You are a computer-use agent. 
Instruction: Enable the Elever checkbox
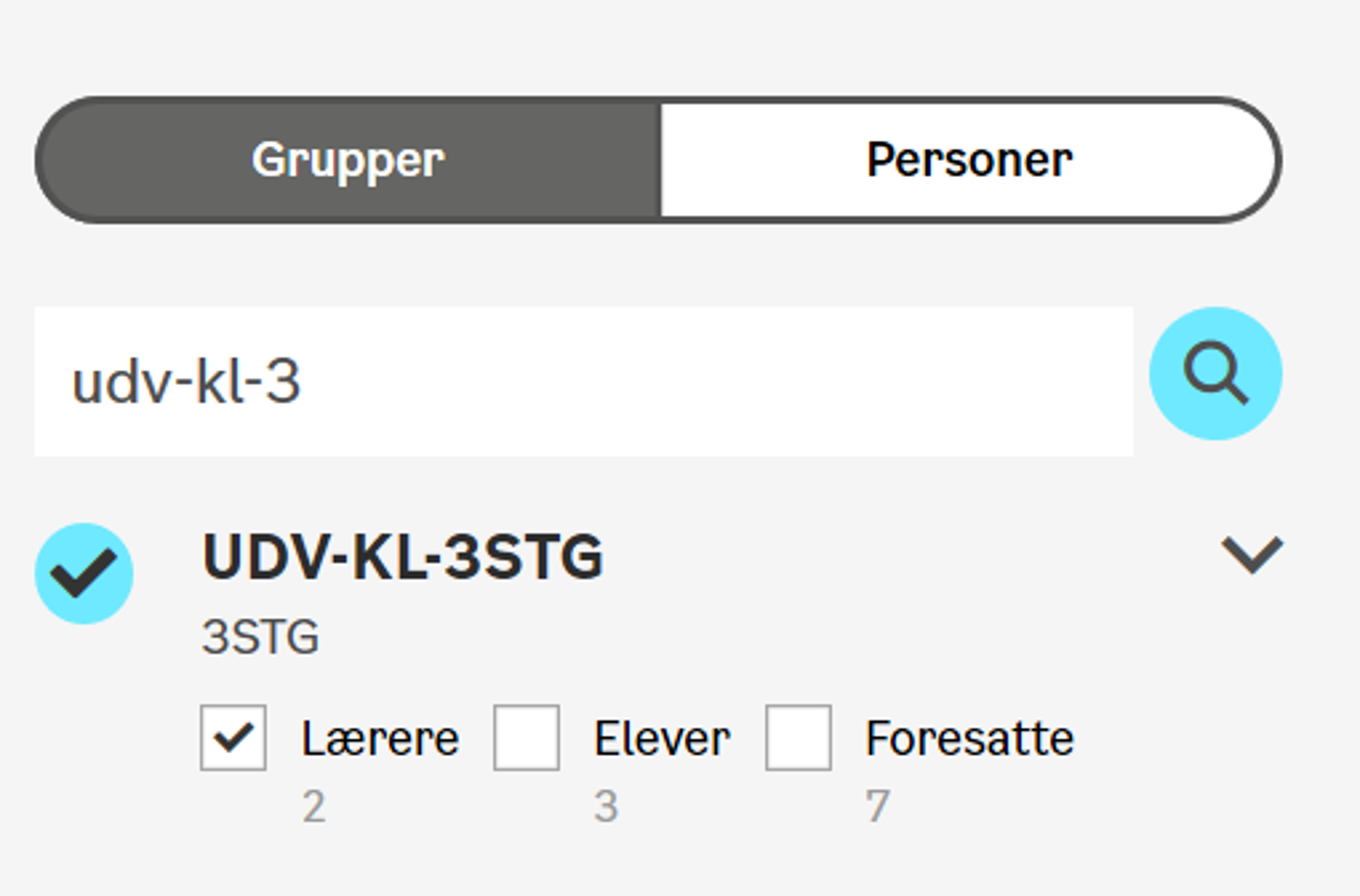[526, 738]
